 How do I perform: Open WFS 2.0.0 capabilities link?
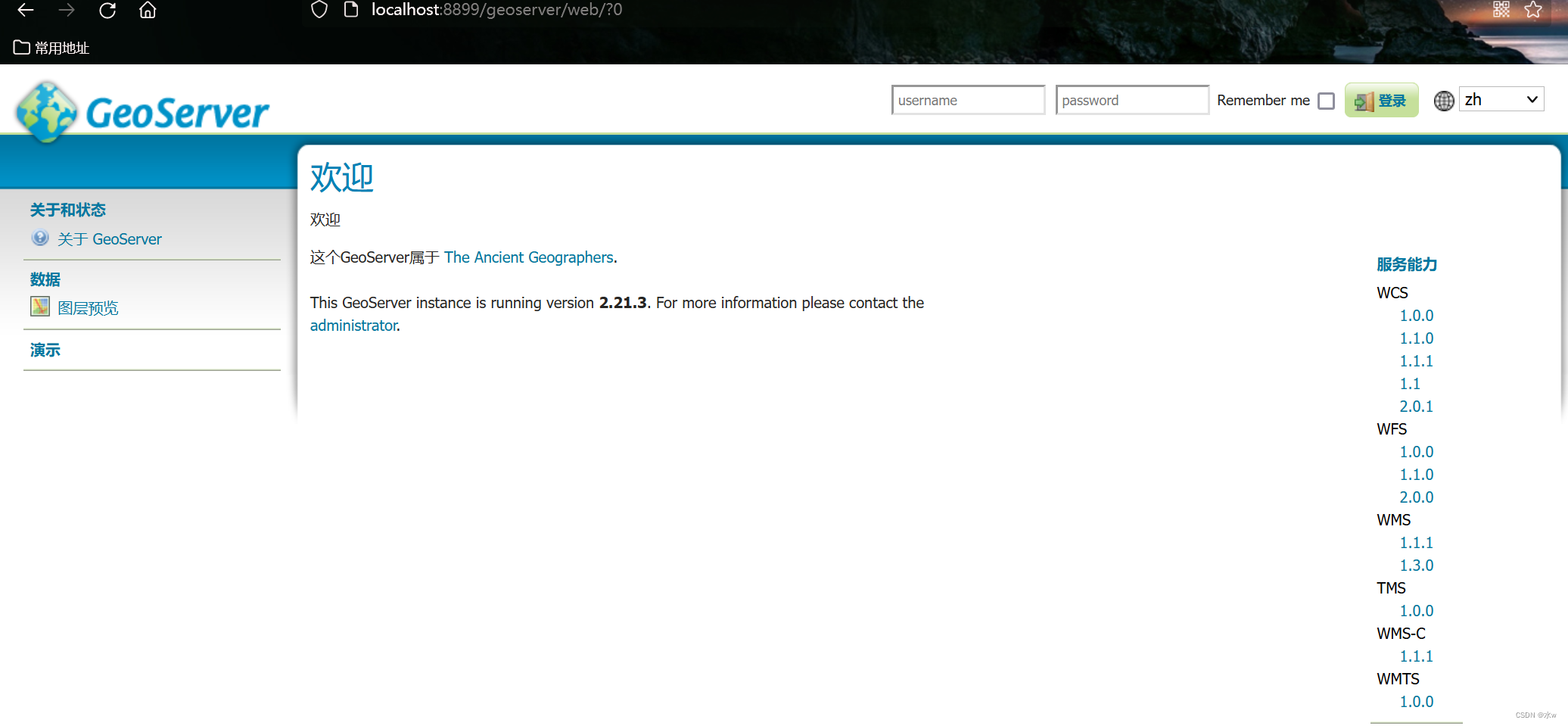click(1417, 497)
